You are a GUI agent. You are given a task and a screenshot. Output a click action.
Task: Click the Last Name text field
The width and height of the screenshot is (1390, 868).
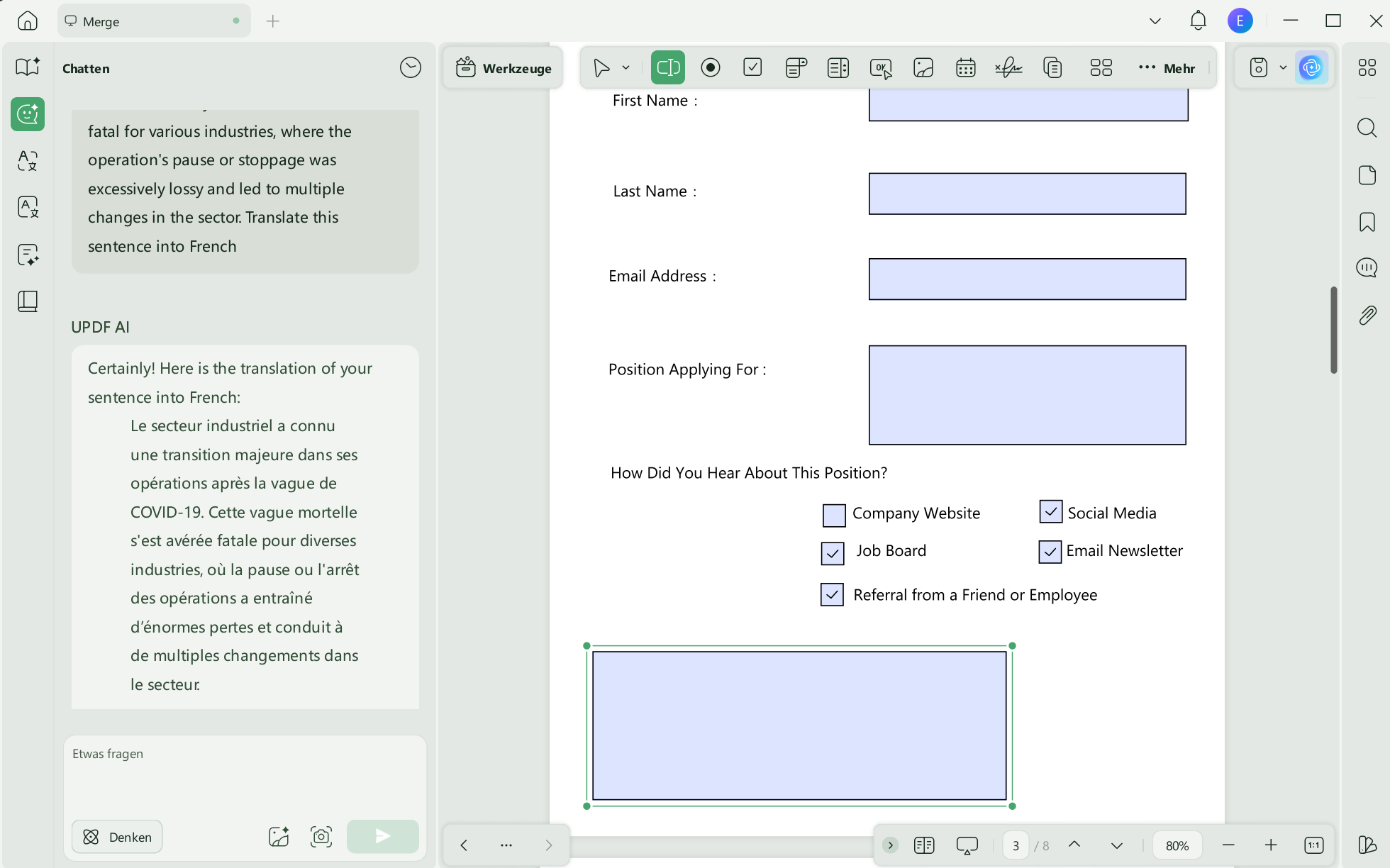(1027, 194)
